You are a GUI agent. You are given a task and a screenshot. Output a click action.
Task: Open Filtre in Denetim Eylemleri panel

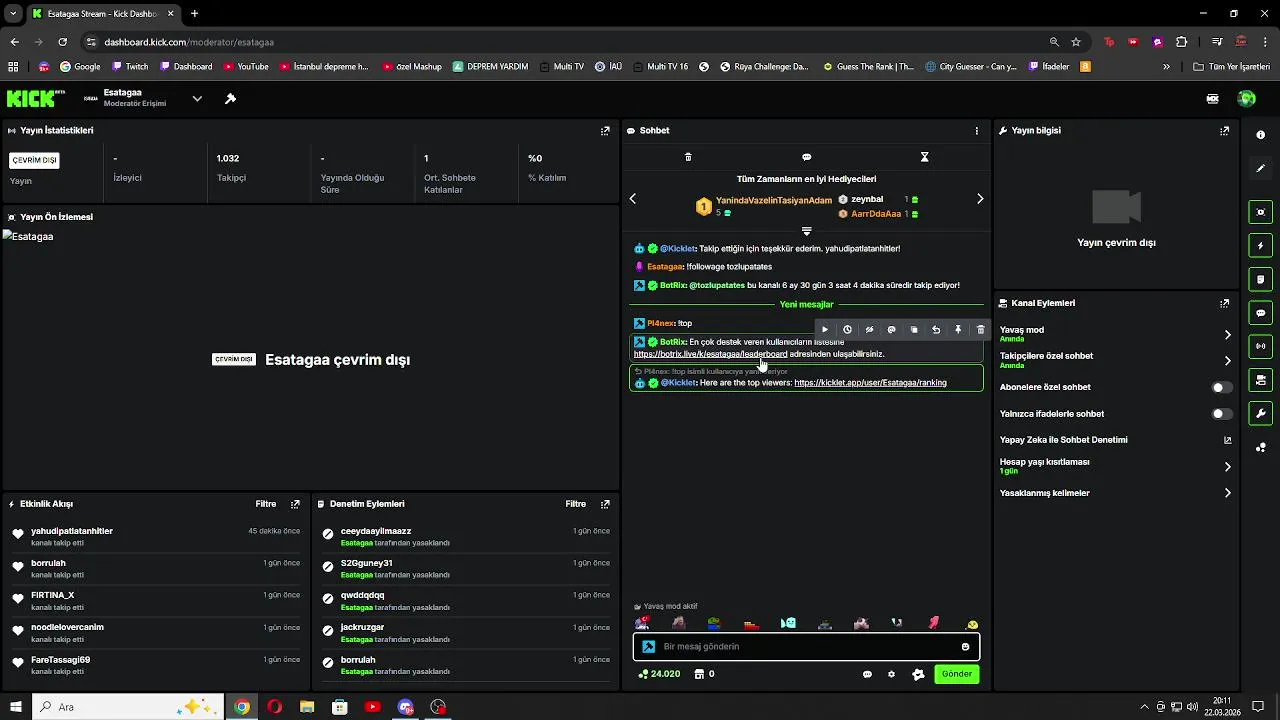[x=575, y=504]
